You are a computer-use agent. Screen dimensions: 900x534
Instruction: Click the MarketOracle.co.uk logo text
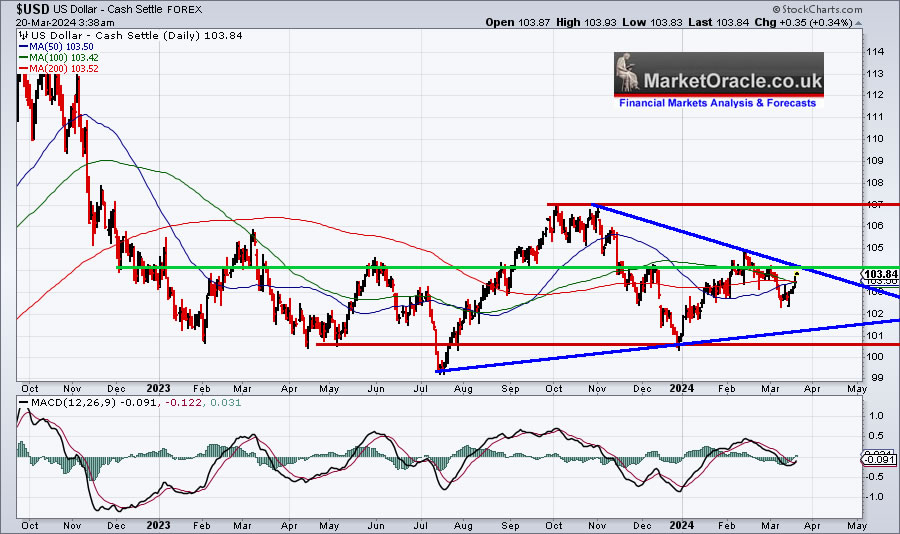click(x=734, y=80)
